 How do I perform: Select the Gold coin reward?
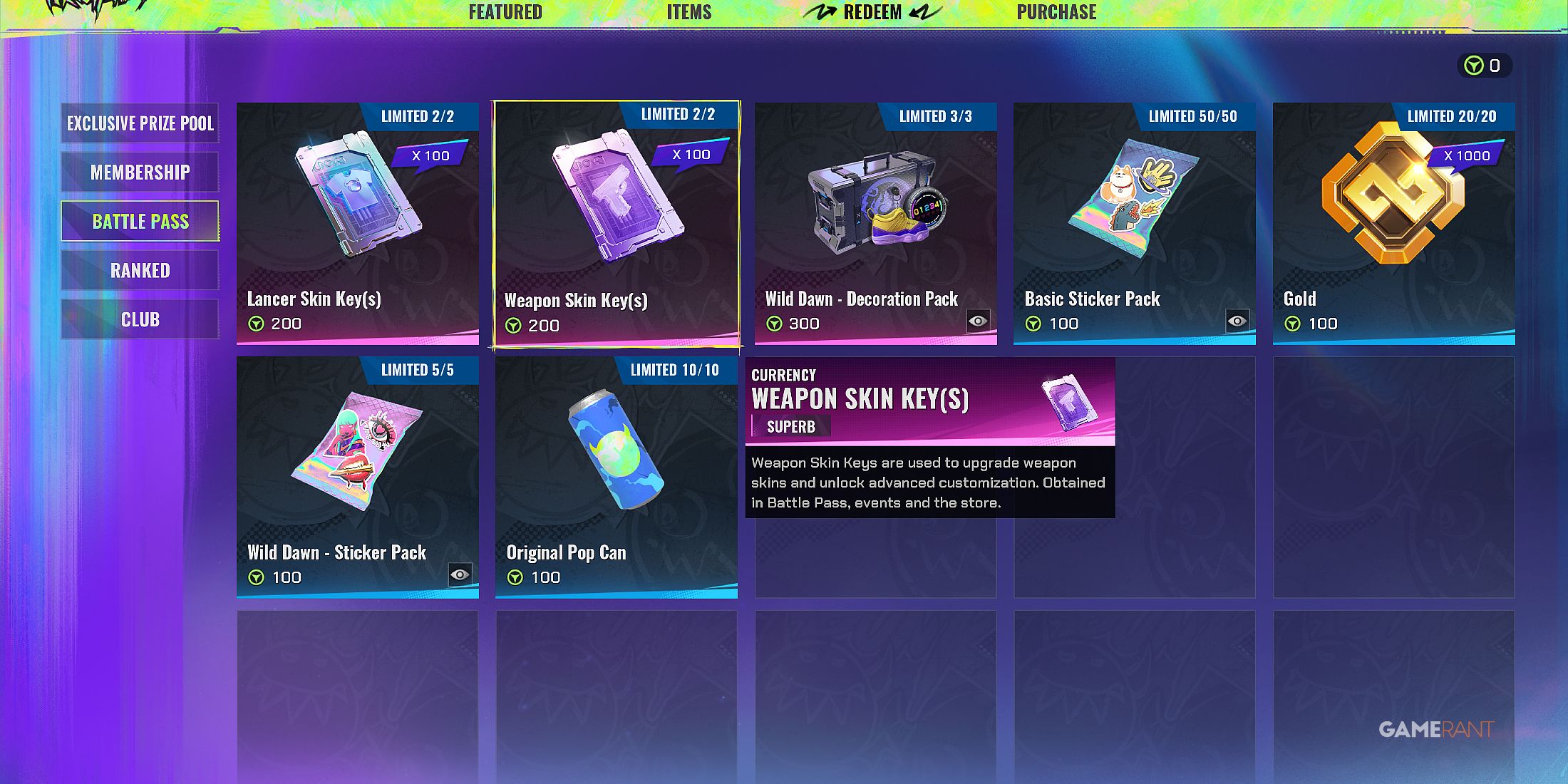coord(1393,192)
